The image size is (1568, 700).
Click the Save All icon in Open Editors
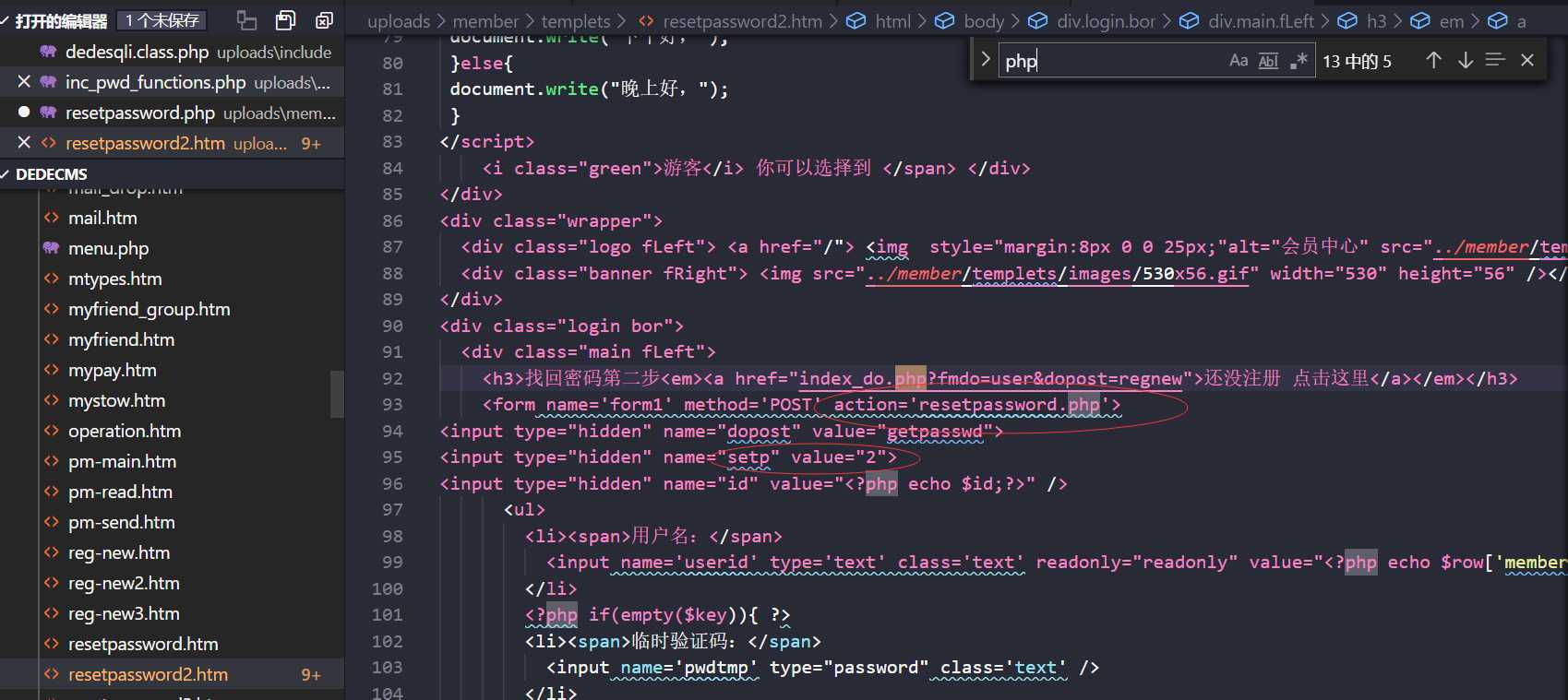pyautogui.click(x=286, y=20)
